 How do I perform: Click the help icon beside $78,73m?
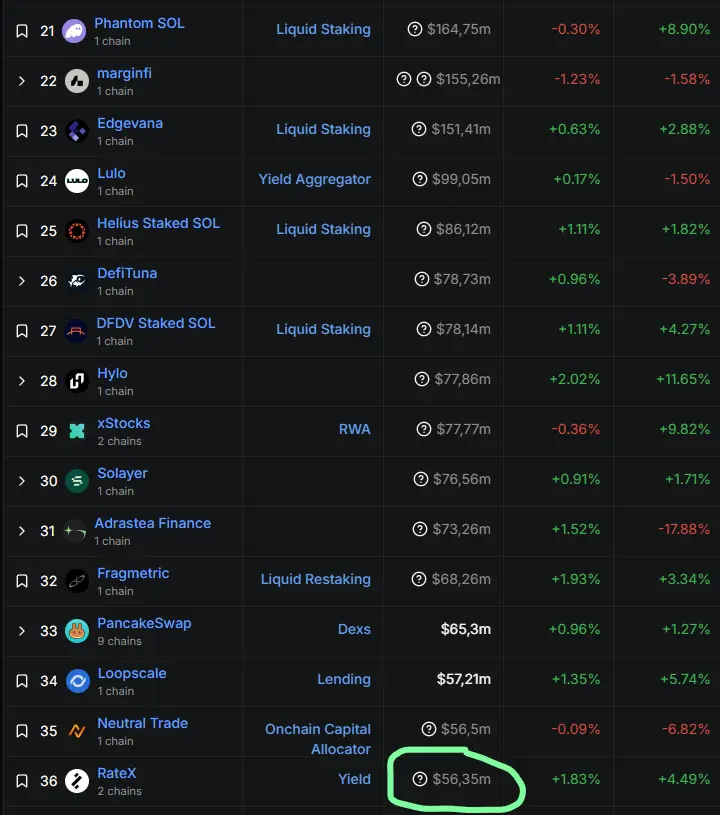[422, 279]
